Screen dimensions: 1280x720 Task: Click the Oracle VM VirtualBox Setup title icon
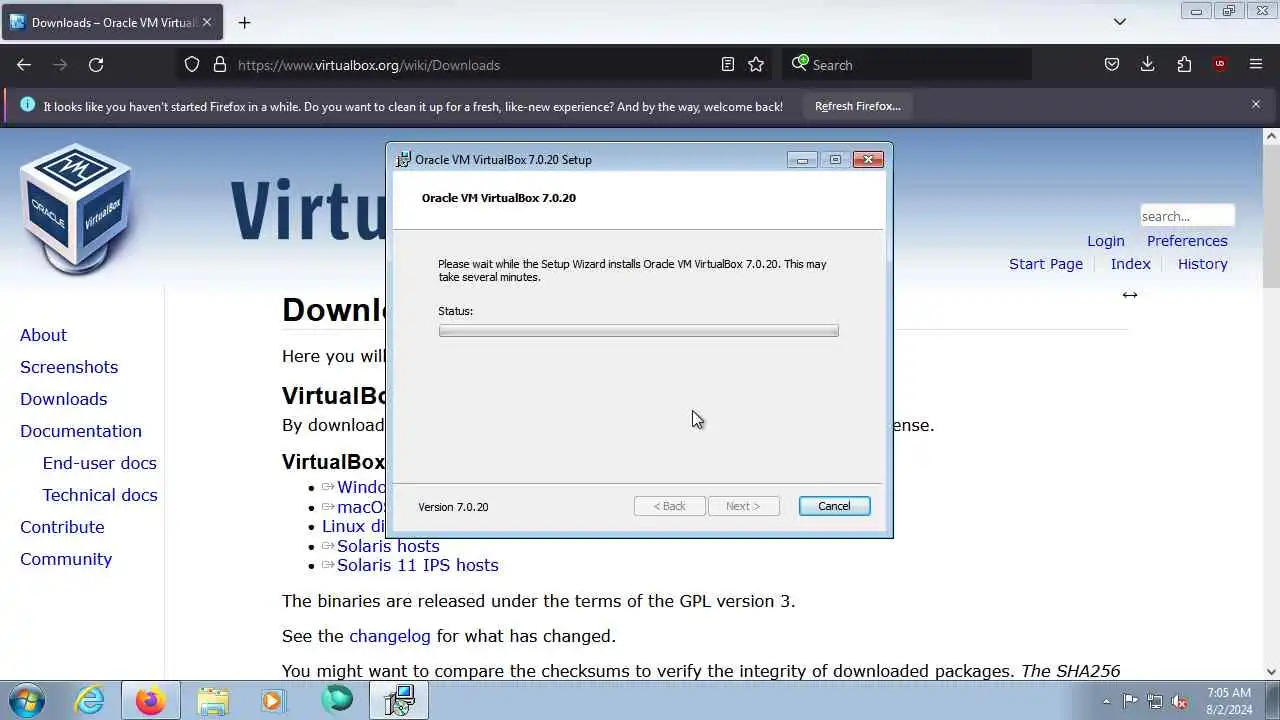point(403,159)
